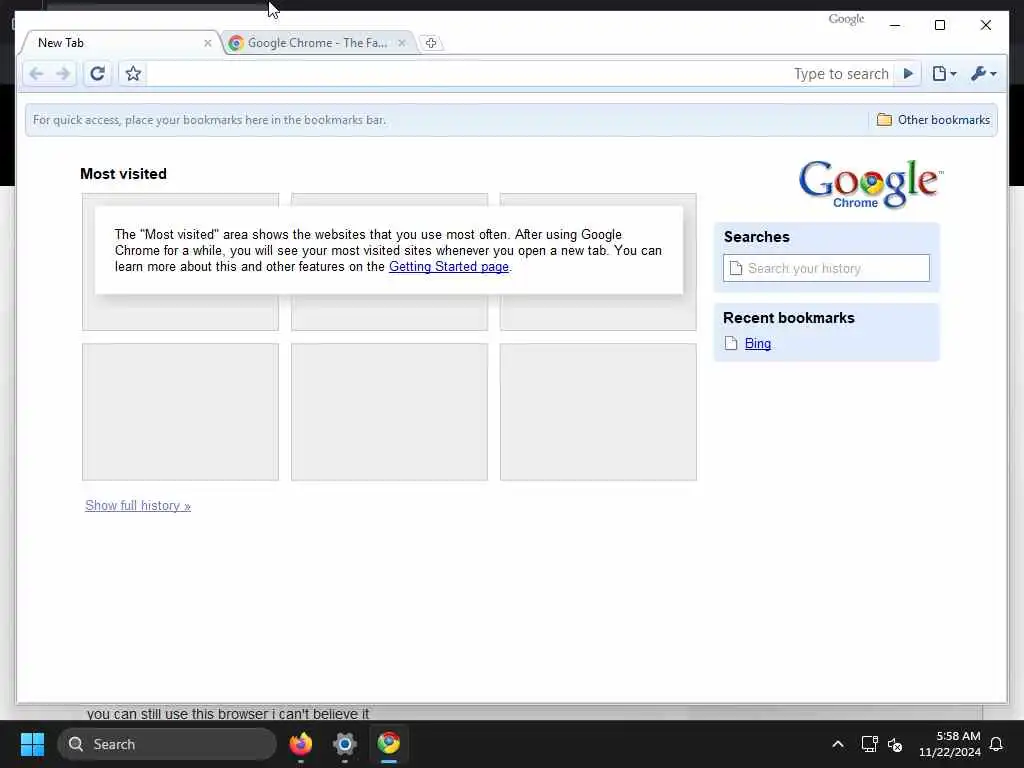Open the clock showing 5:58 AM
1024x768 pixels.
pyautogui.click(x=950, y=744)
